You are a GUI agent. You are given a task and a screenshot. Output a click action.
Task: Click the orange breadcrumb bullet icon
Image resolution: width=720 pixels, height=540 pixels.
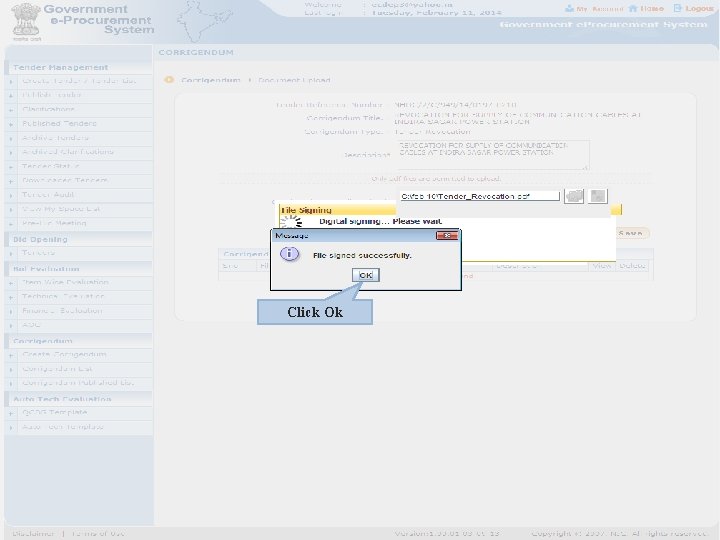click(169, 79)
